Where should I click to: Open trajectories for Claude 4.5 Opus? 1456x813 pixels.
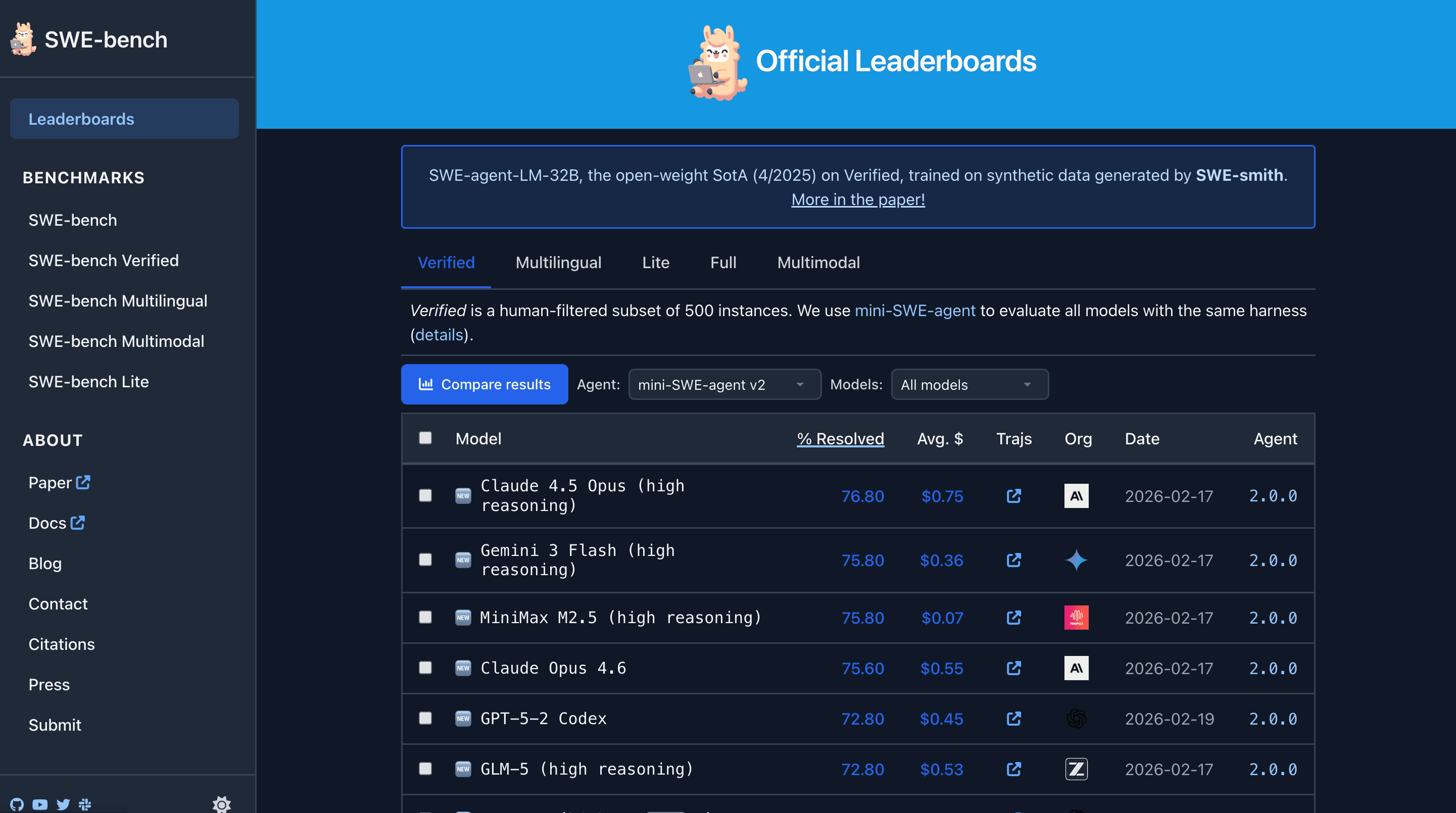pos(1014,496)
